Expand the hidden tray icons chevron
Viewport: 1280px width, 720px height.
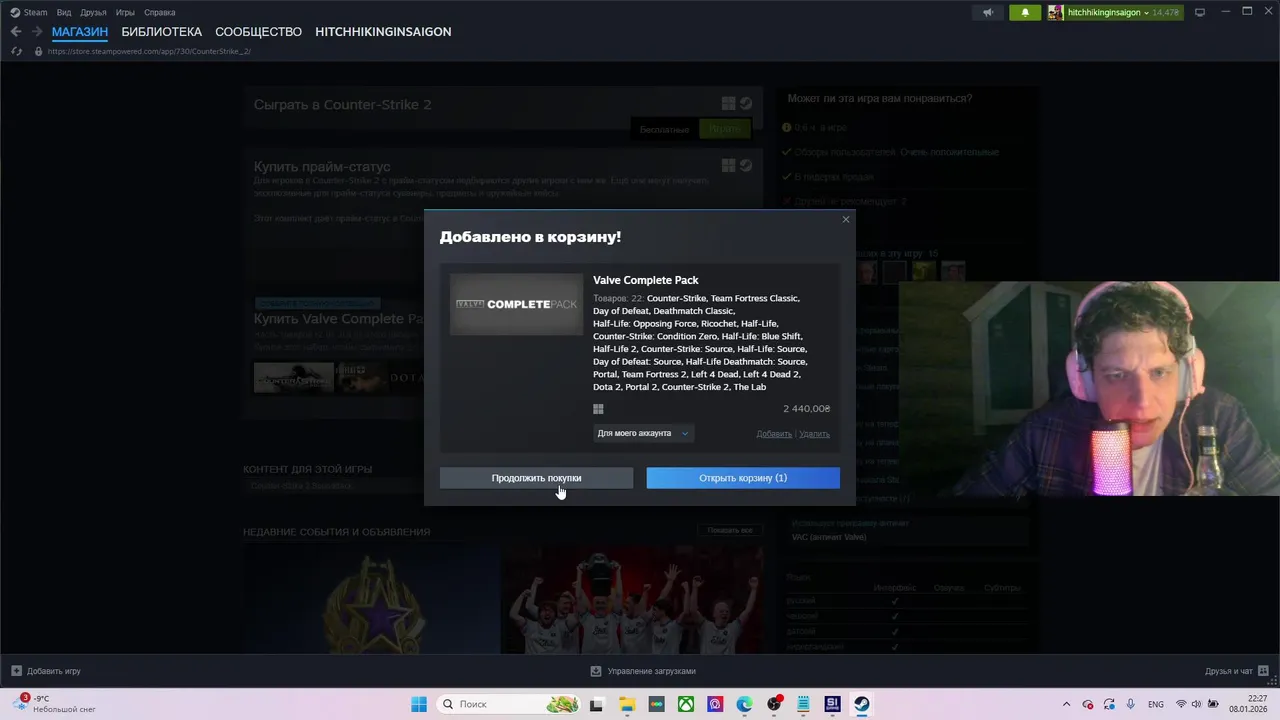pos(1066,704)
